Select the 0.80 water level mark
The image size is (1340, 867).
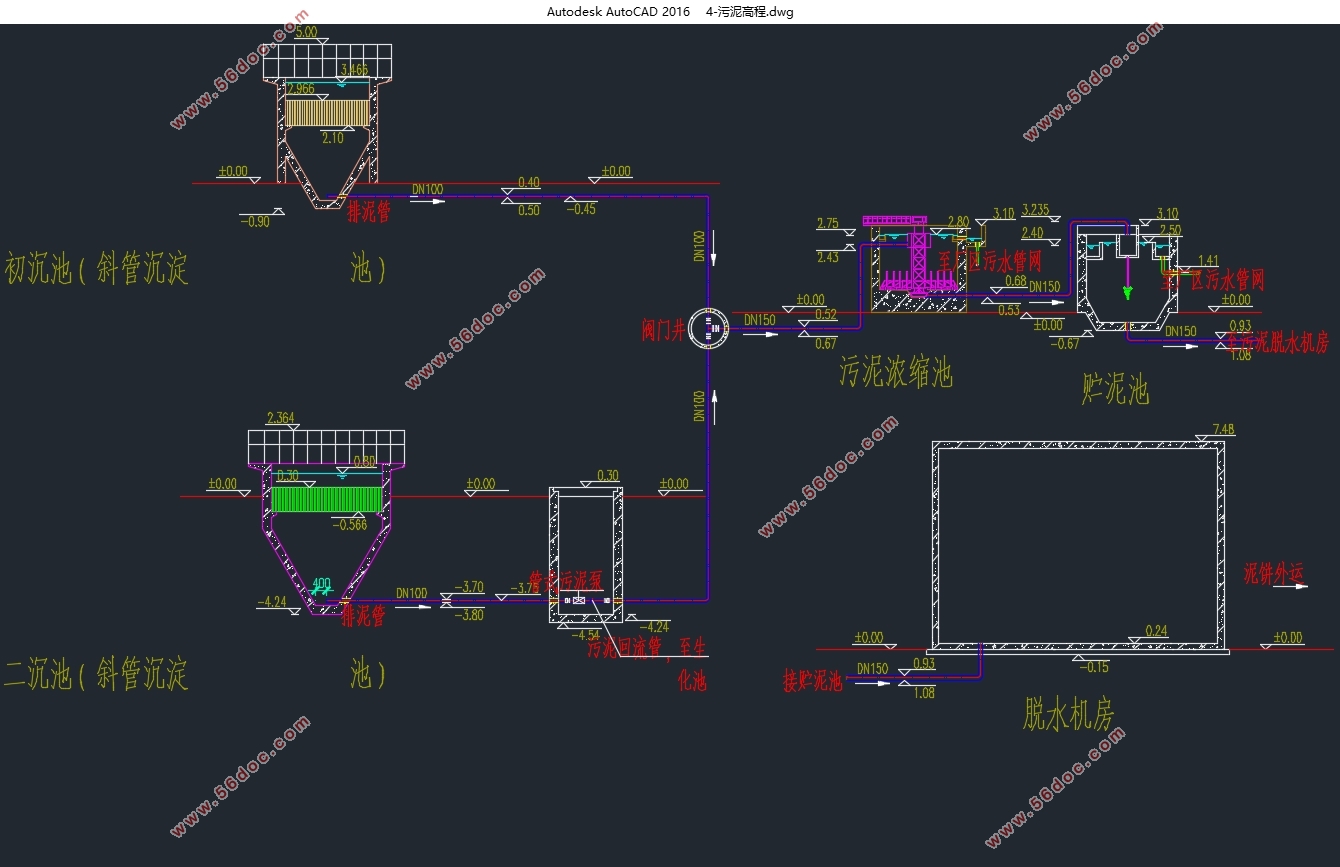point(364,462)
